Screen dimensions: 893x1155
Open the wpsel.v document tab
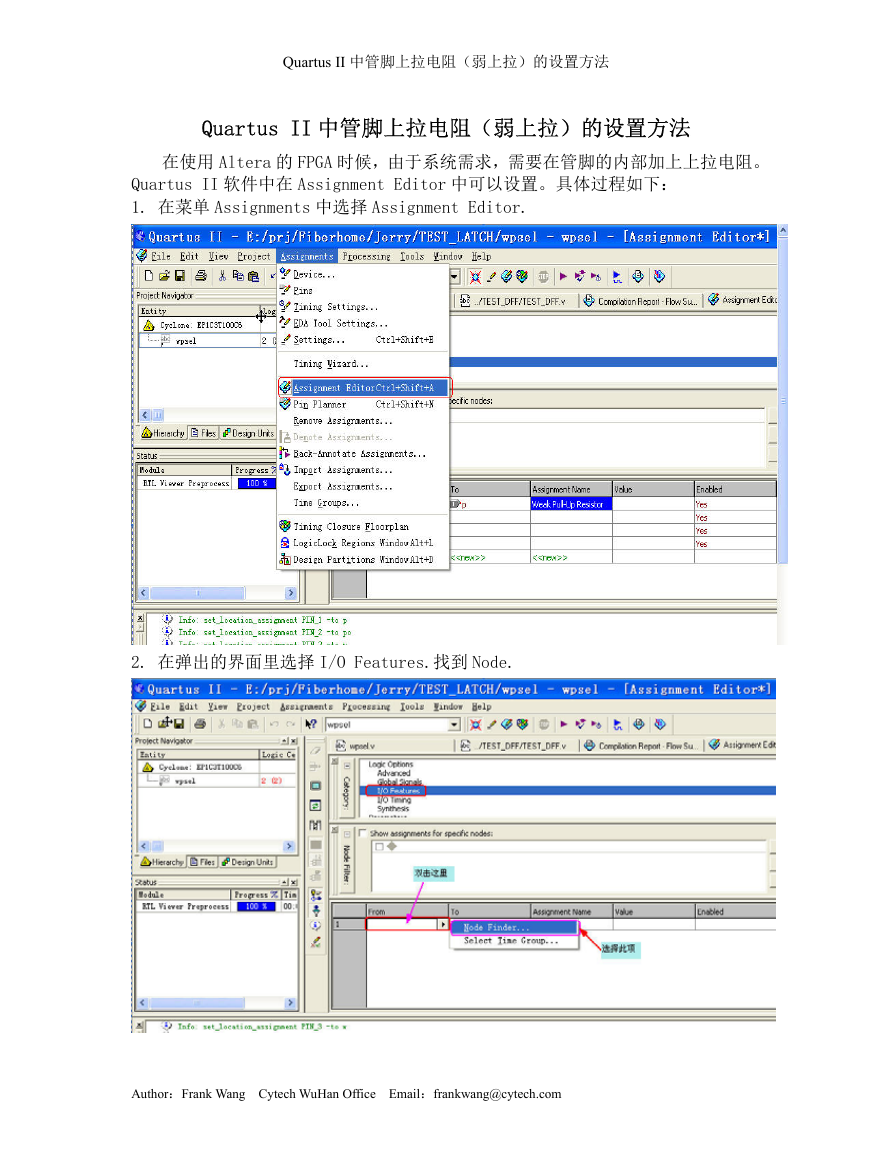point(356,745)
